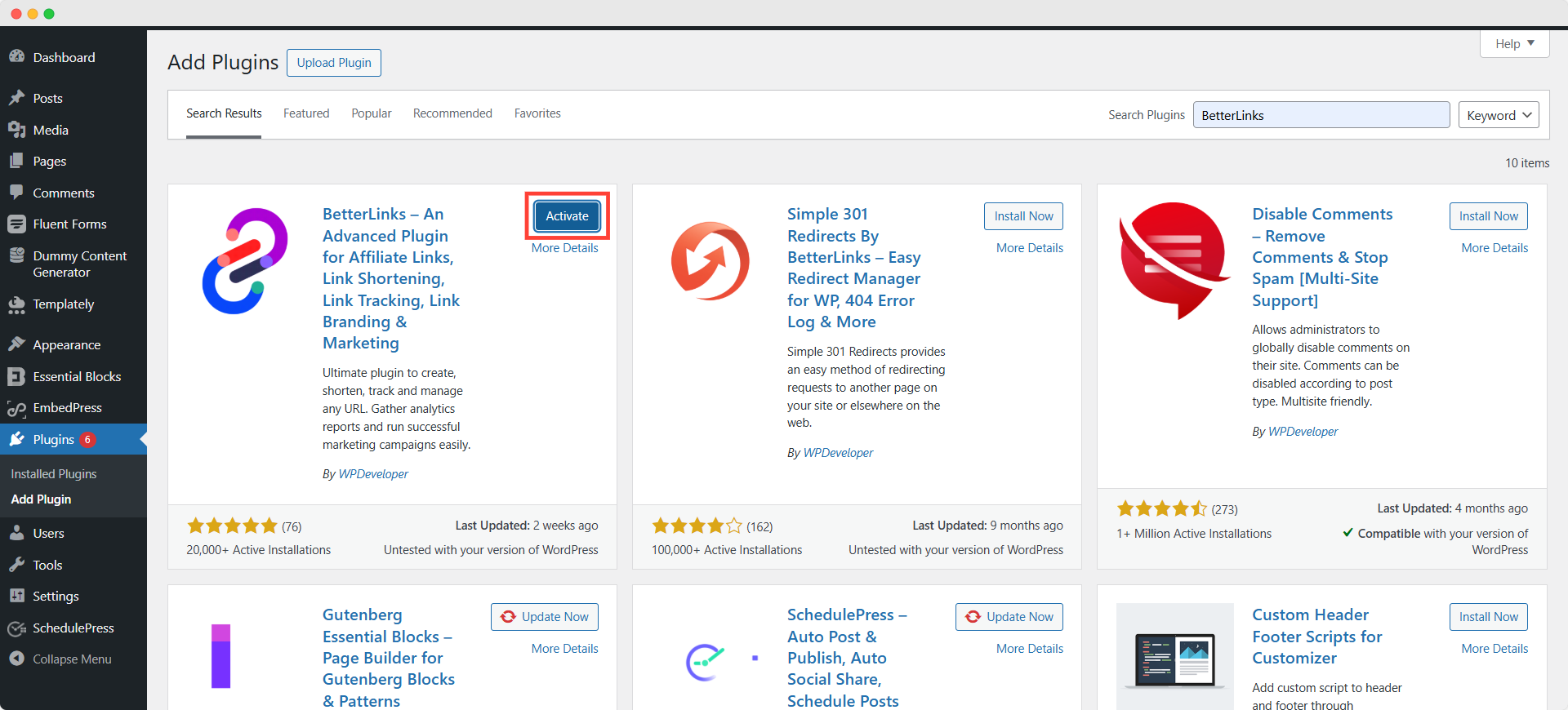Open More Details for Gutenberg Essential Blocks
1568x710 pixels.
pos(565,649)
